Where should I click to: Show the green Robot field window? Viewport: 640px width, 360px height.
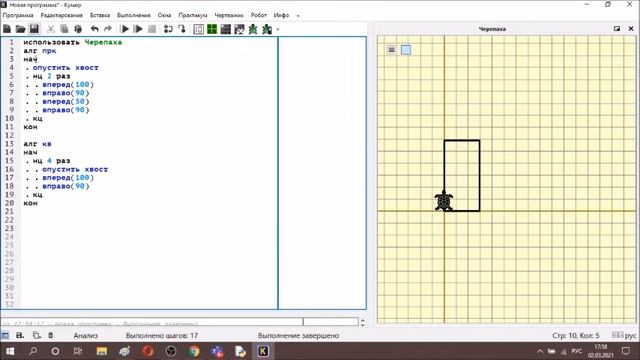point(212,29)
